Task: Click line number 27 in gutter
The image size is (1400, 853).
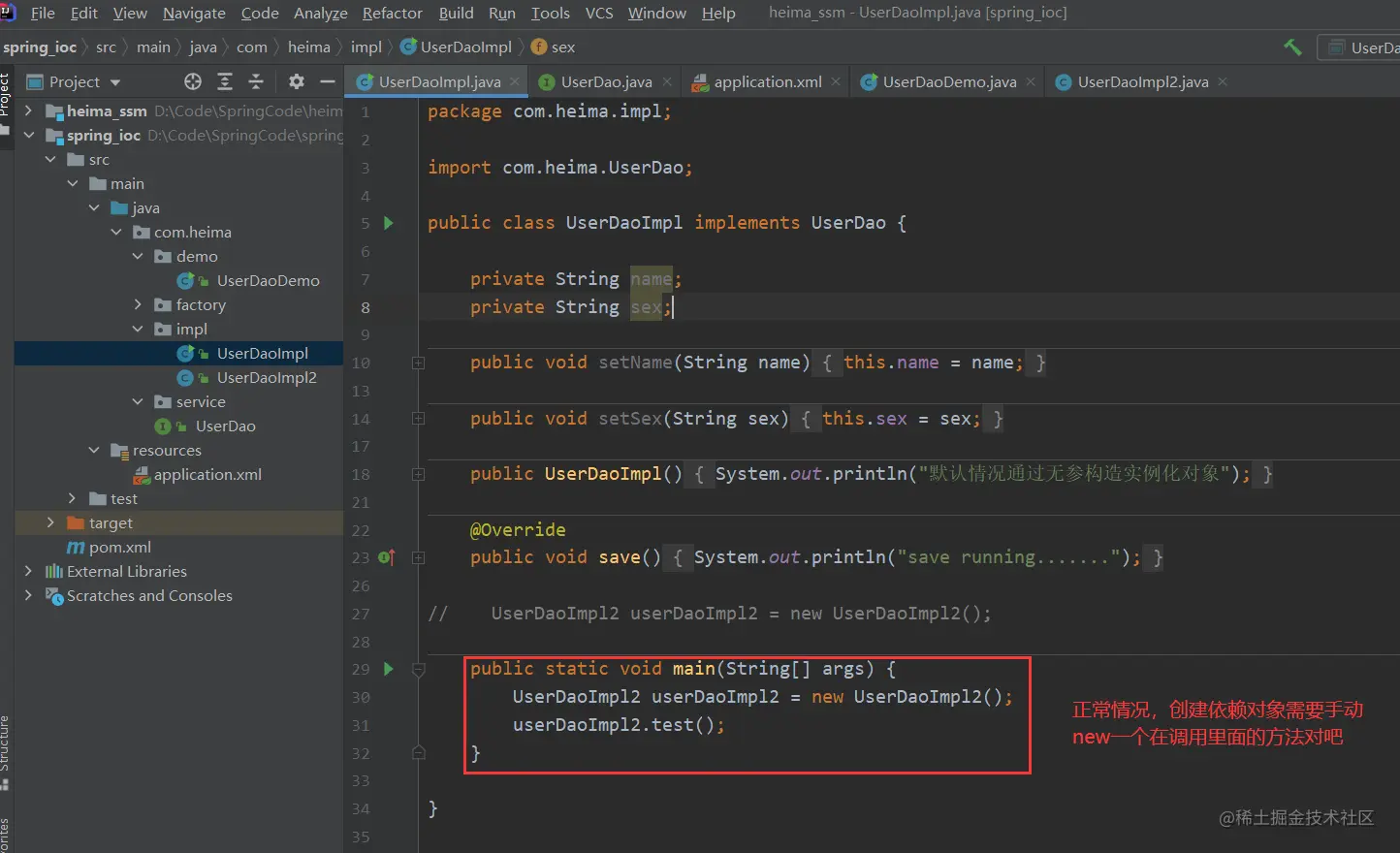Action: pos(361,614)
